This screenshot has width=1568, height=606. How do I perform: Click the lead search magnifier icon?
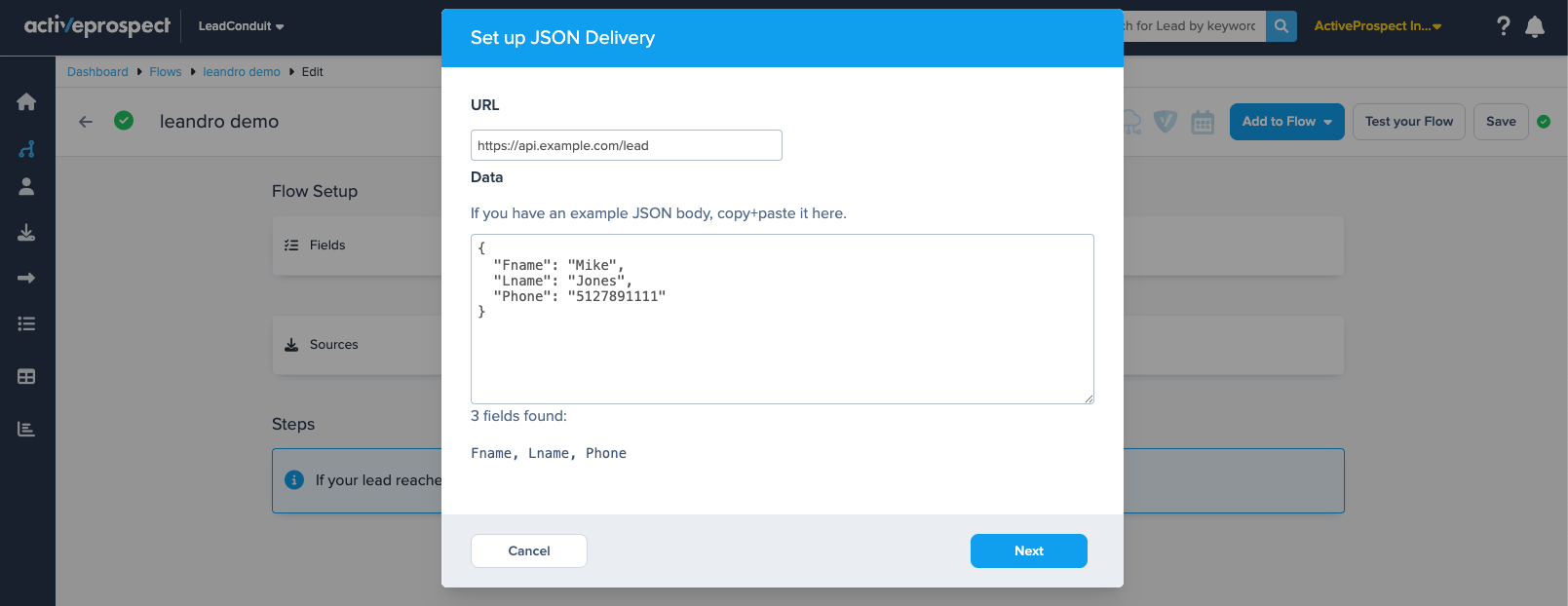coord(1281,26)
